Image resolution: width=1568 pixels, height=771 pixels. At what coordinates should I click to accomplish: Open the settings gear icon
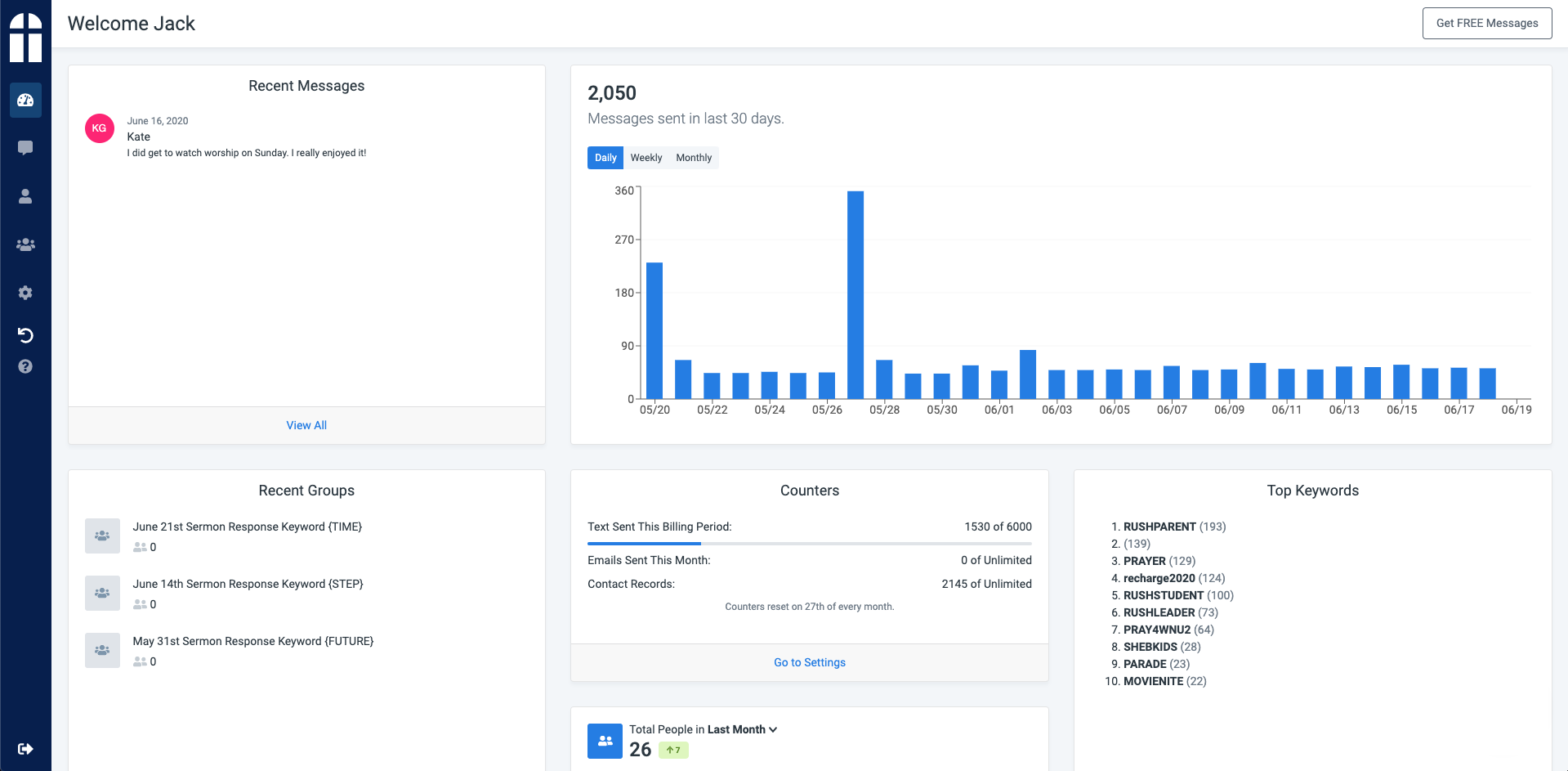[25, 293]
